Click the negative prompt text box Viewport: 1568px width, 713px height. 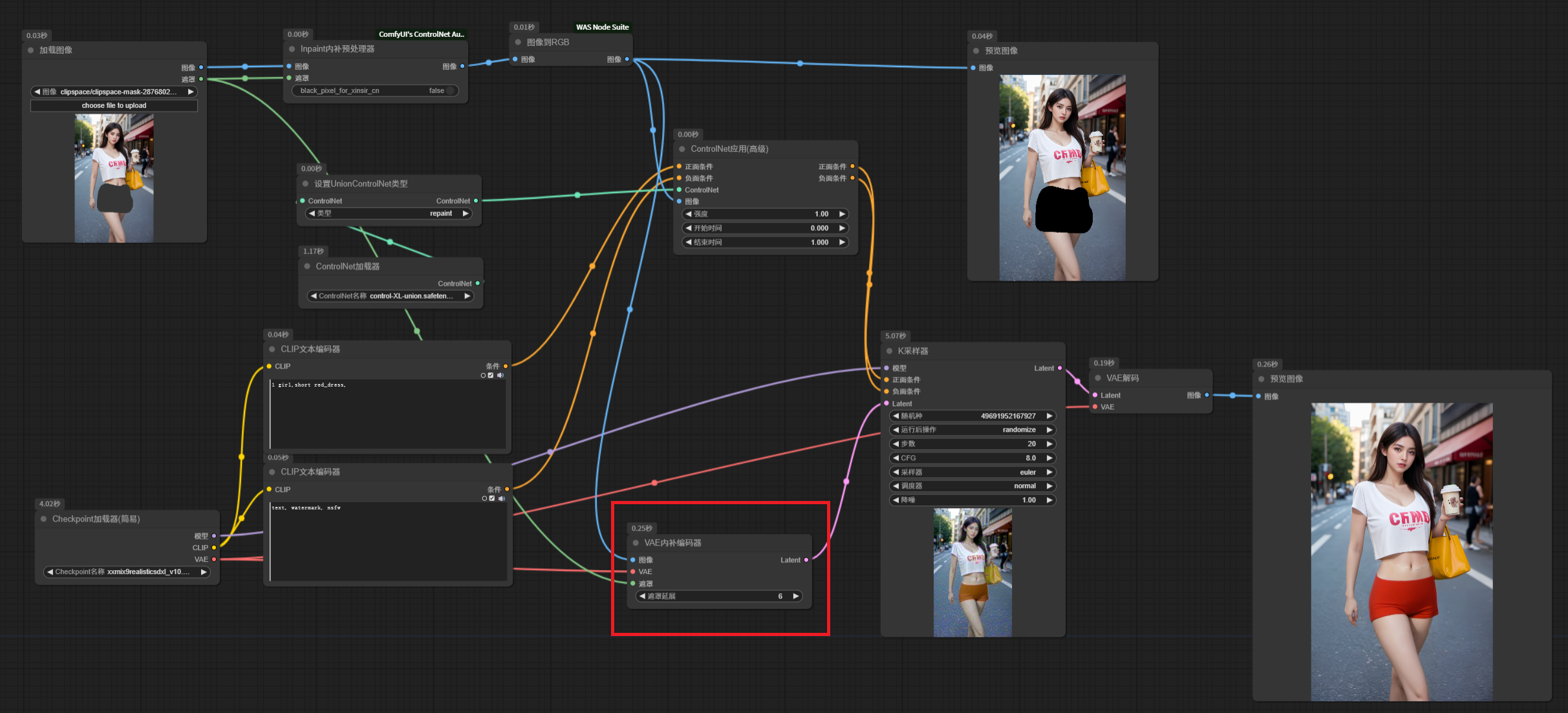point(388,543)
